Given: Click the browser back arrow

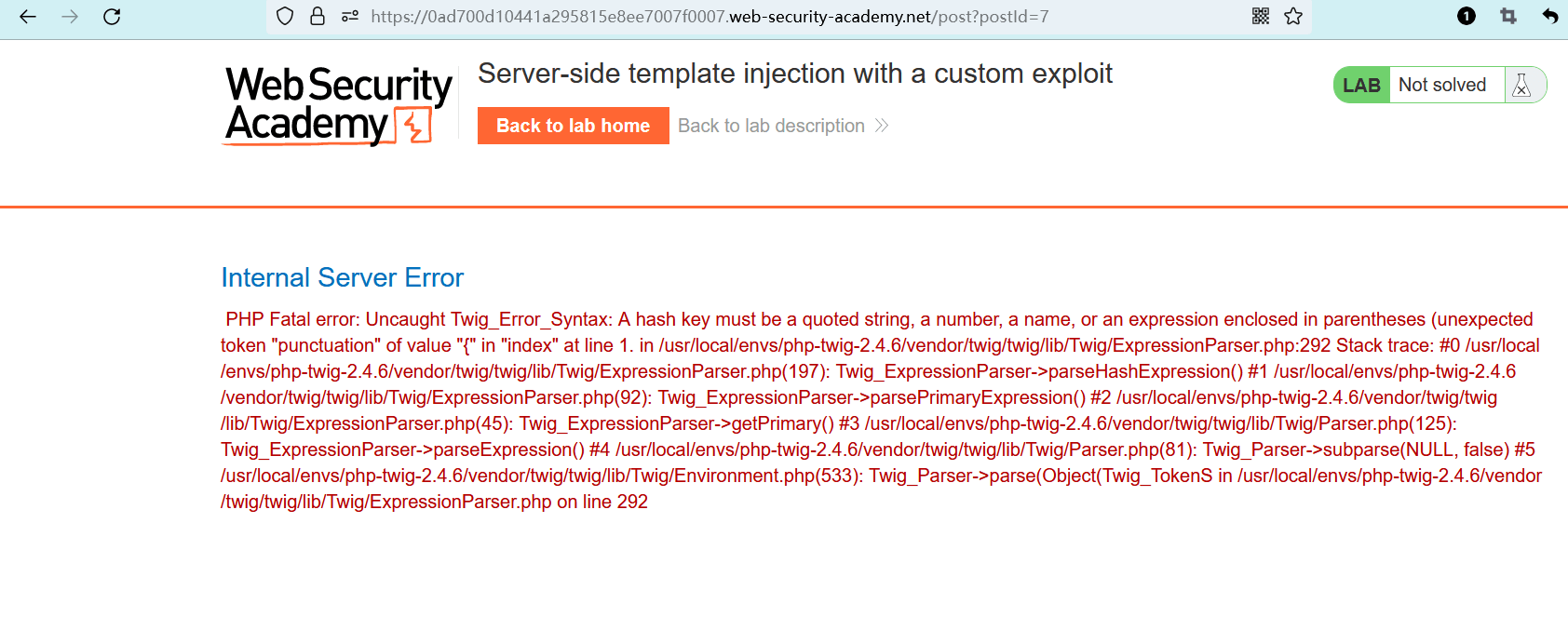Looking at the screenshot, I should point(28,17).
